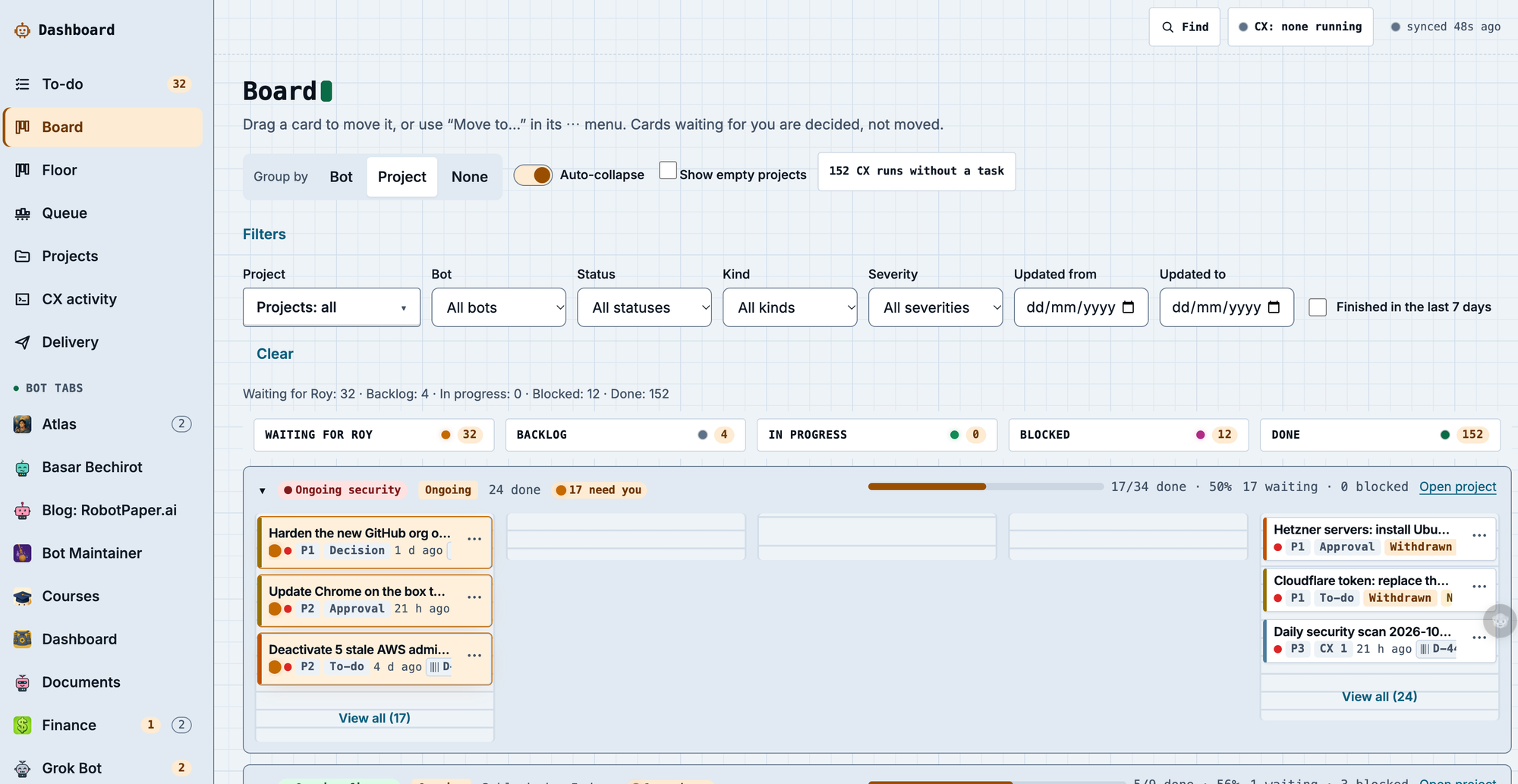Viewport: 1518px width, 784px height.
Task: Open menu for Harden the new GitHub org card
Action: click(x=474, y=539)
